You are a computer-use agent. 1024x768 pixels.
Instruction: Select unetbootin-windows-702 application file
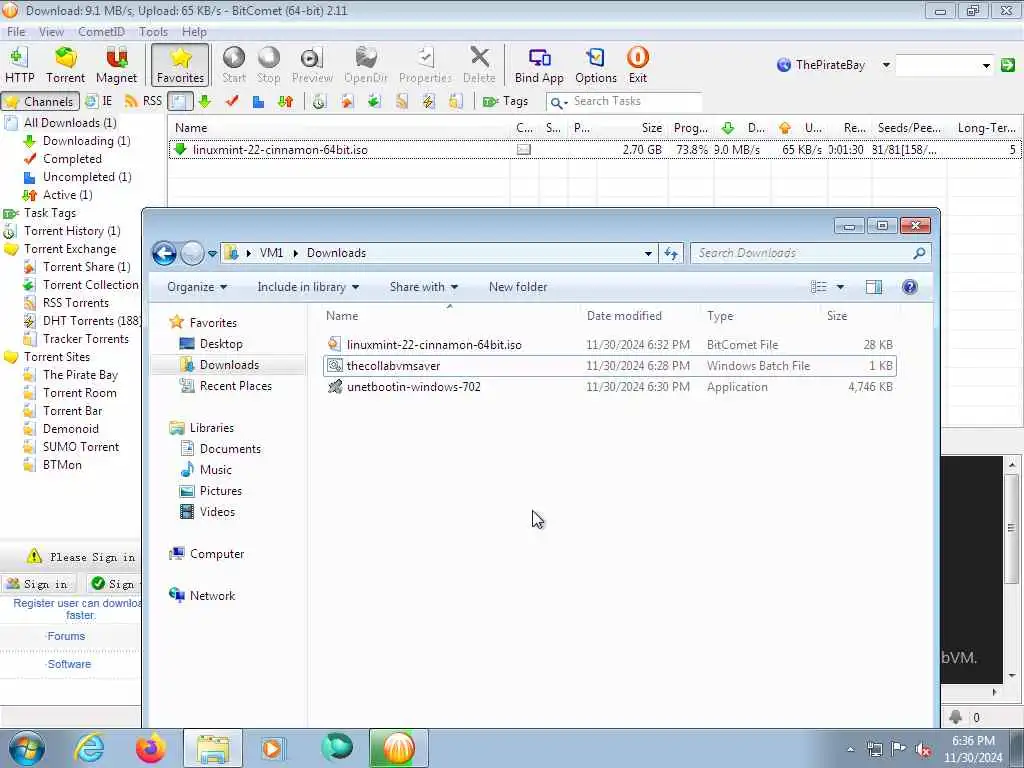point(609,387)
